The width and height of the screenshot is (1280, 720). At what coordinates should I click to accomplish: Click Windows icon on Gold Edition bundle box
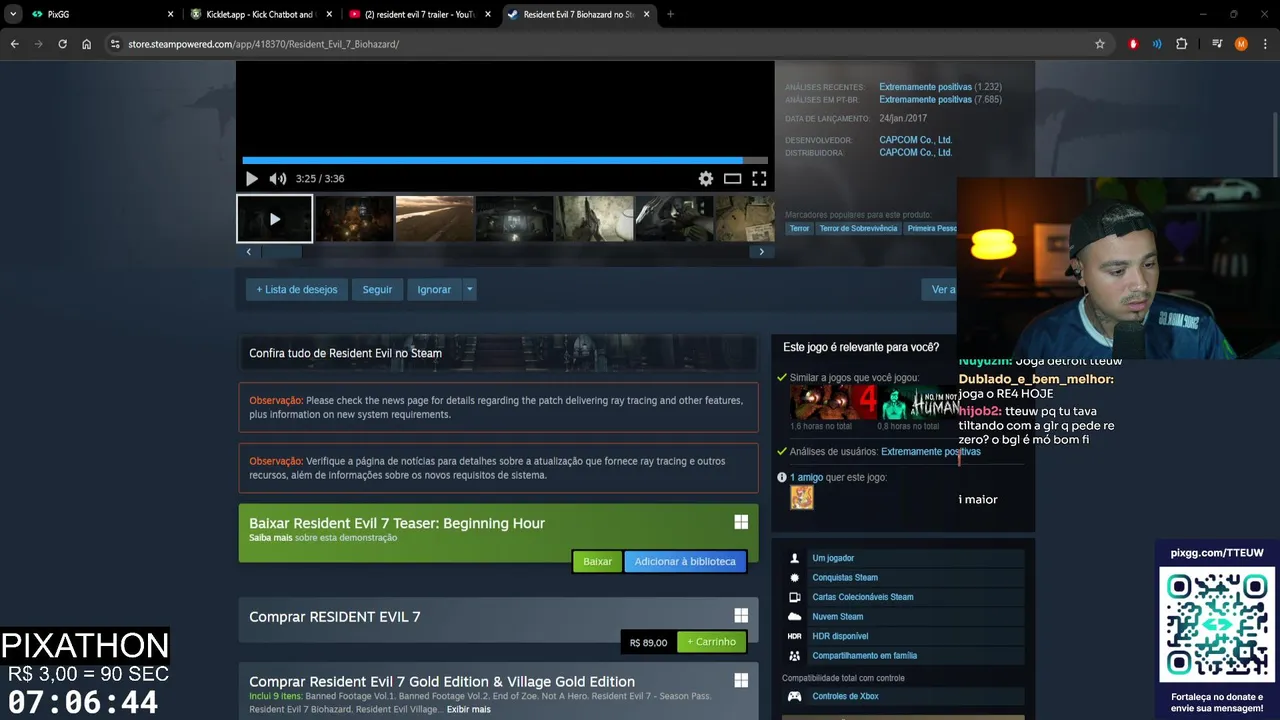741,680
